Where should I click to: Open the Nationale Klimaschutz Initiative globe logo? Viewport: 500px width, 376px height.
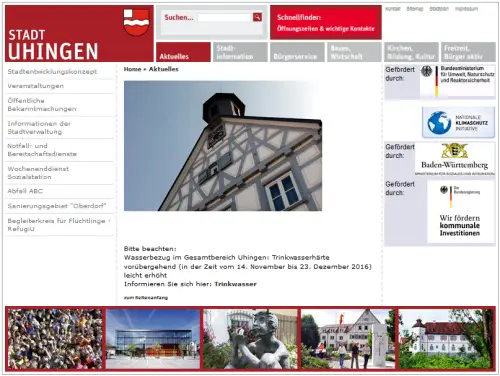pos(458,123)
